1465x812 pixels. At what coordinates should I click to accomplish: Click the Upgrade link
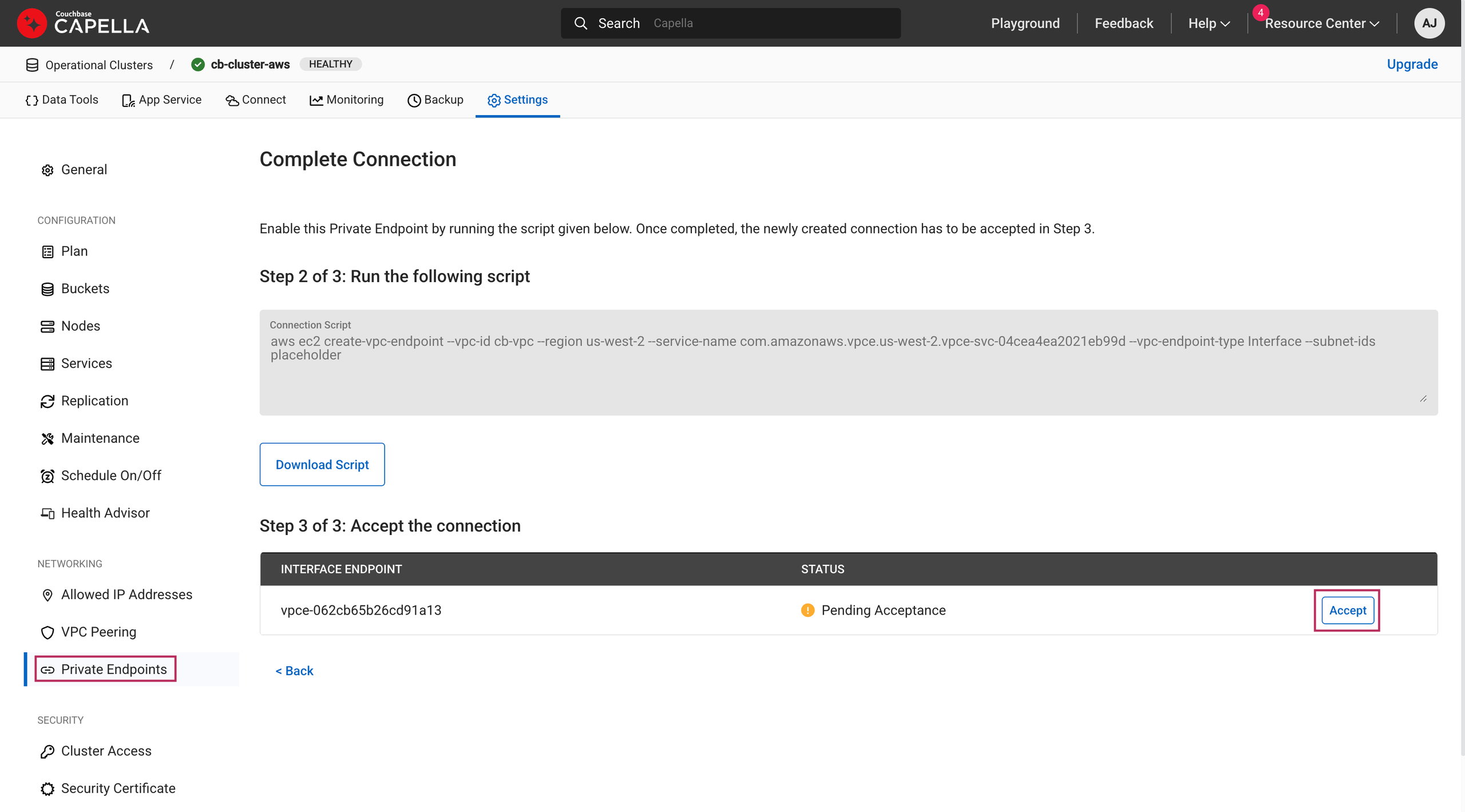coord(1412,64)
